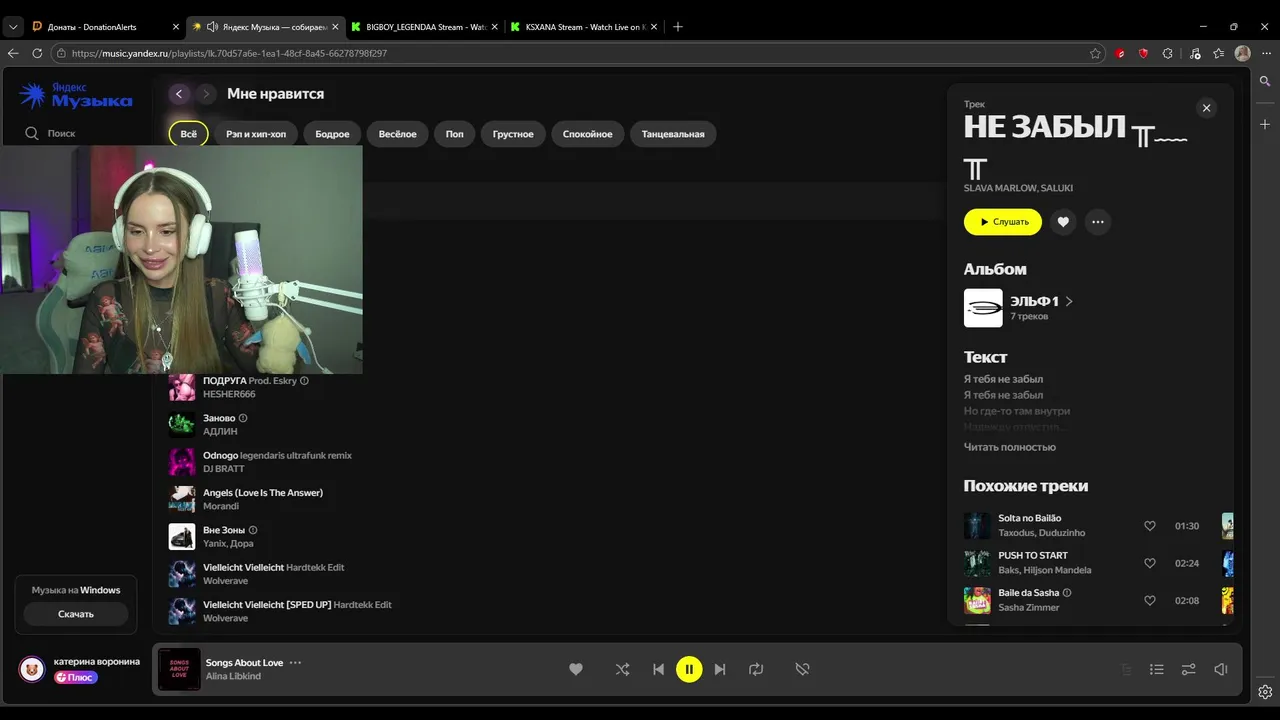This screenshot has height=720, width=1280.
Task: Play track ПОДРУГА by HESHER666
Action: (182, 387)
